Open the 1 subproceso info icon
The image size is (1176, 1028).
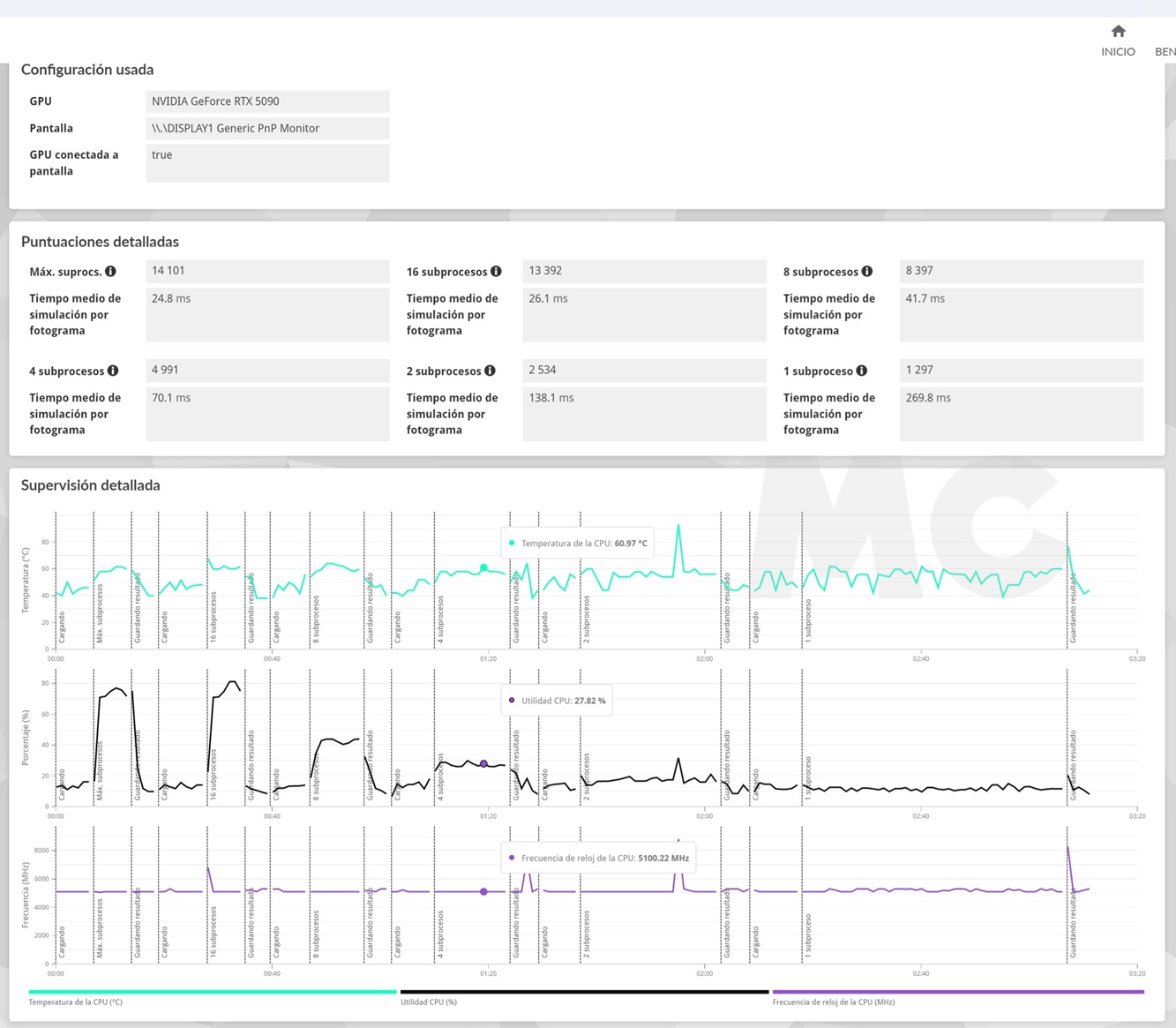[x=862, y=371]
